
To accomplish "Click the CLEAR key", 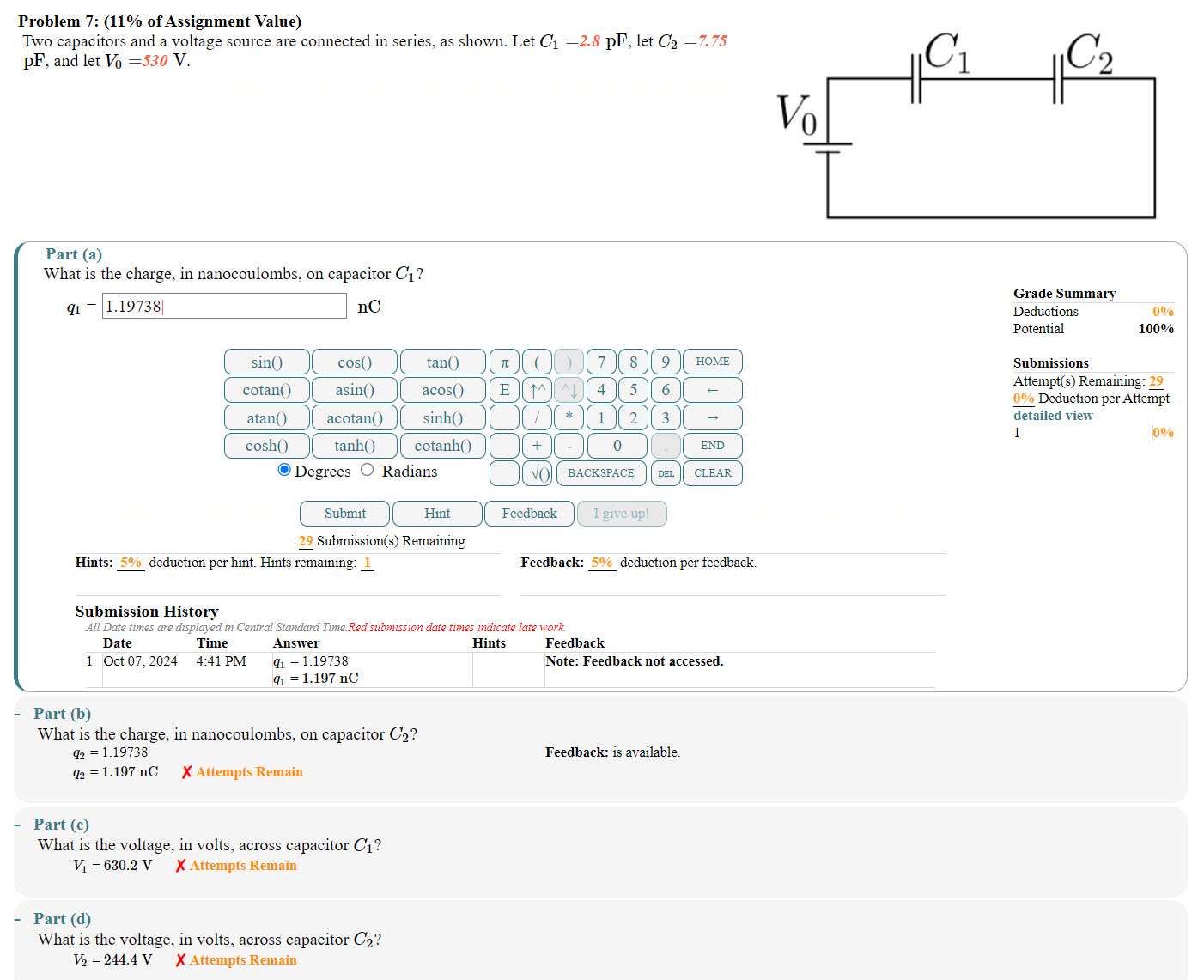I will pos(712,473).
